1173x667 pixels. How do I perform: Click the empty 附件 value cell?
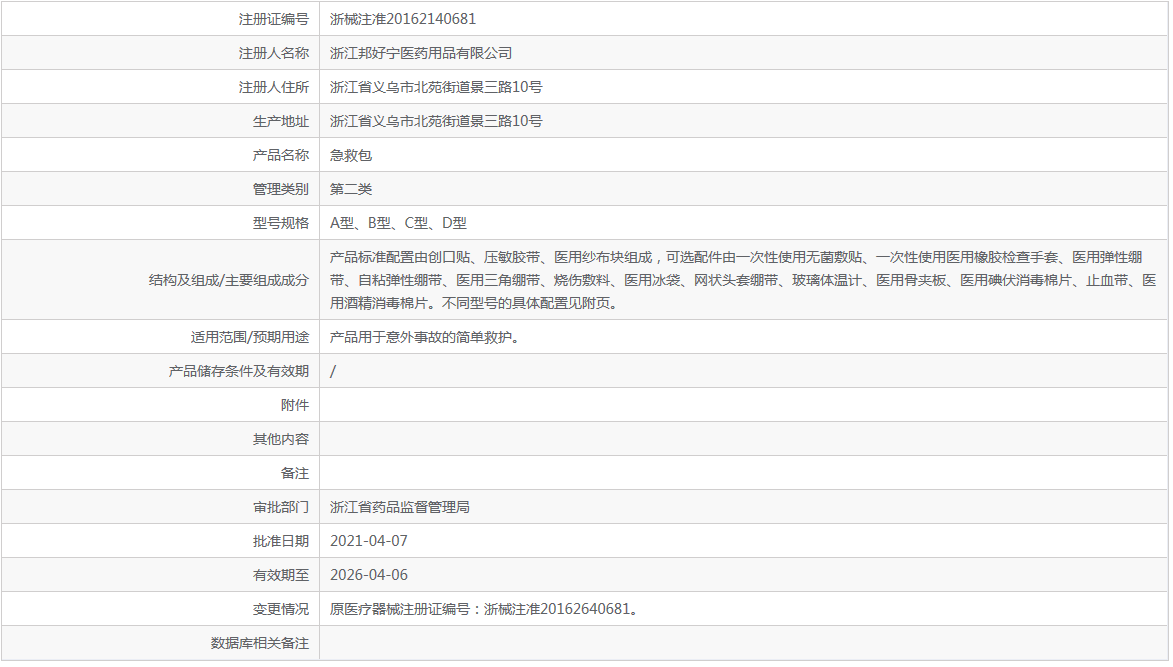[x=600, y=404]
